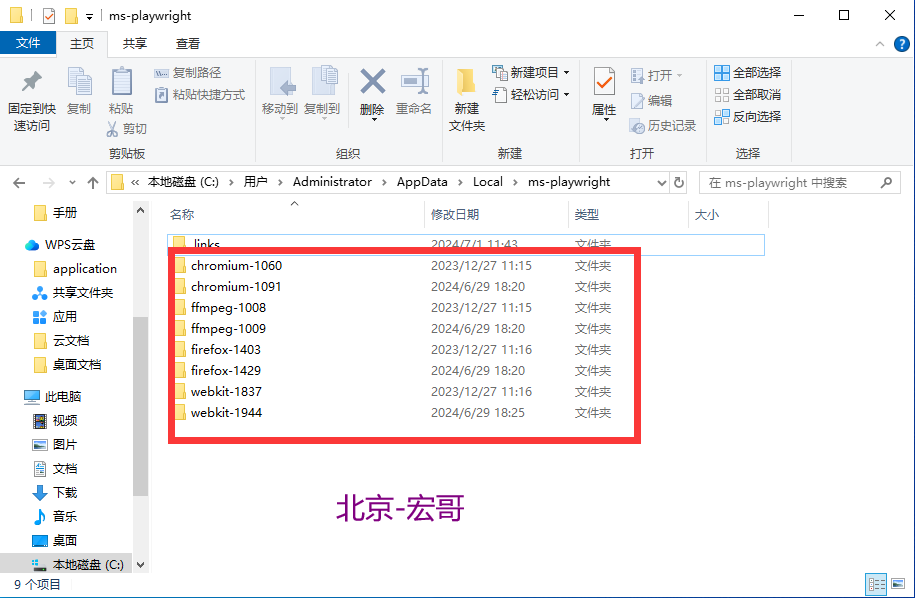Screen dimensions: 915x598
Task: Switch to the 共享 Share tab
Action: (x=135, y=44)
